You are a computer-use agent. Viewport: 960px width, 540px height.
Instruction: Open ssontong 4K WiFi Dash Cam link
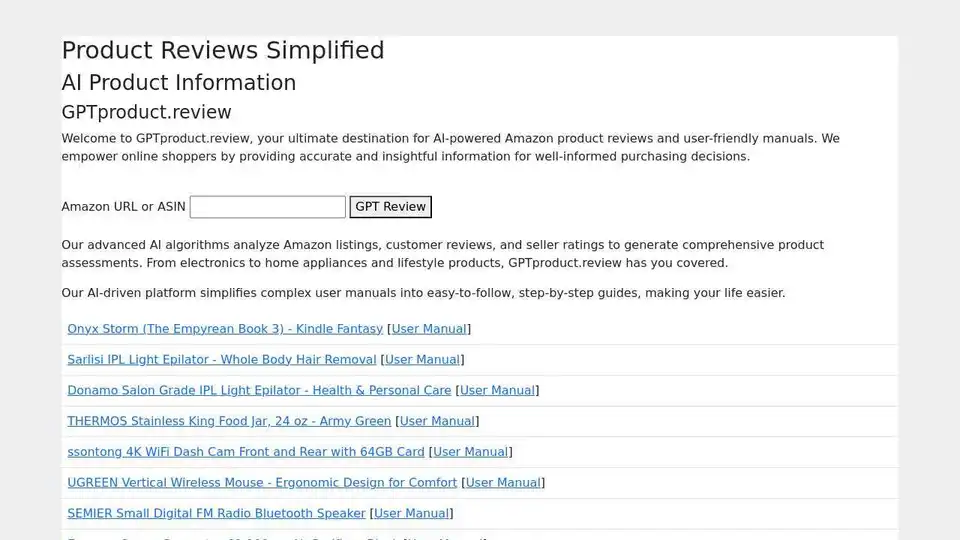pyautogui.click(x=246, y=451)
